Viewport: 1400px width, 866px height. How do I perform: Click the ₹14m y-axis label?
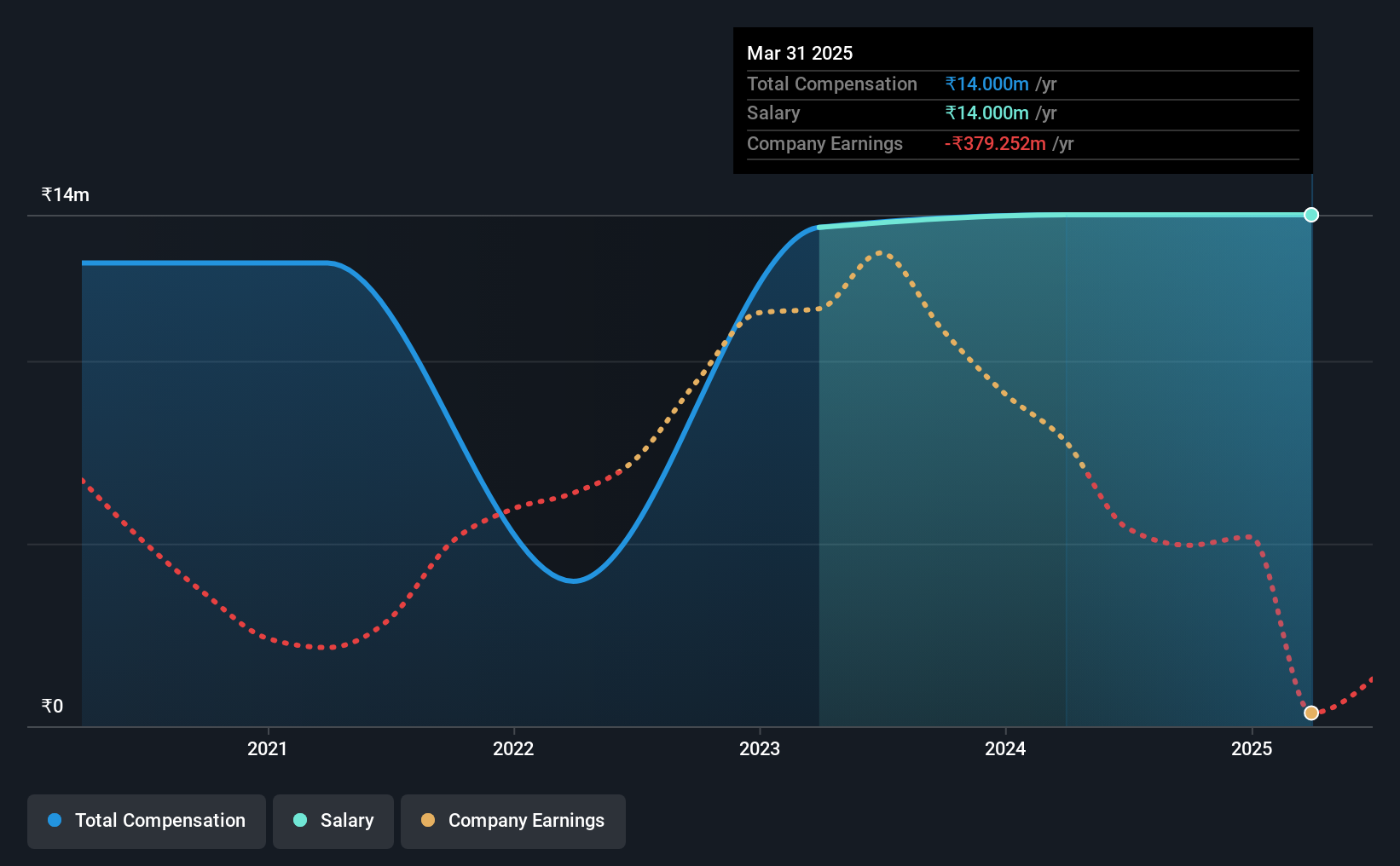point(66,194)
